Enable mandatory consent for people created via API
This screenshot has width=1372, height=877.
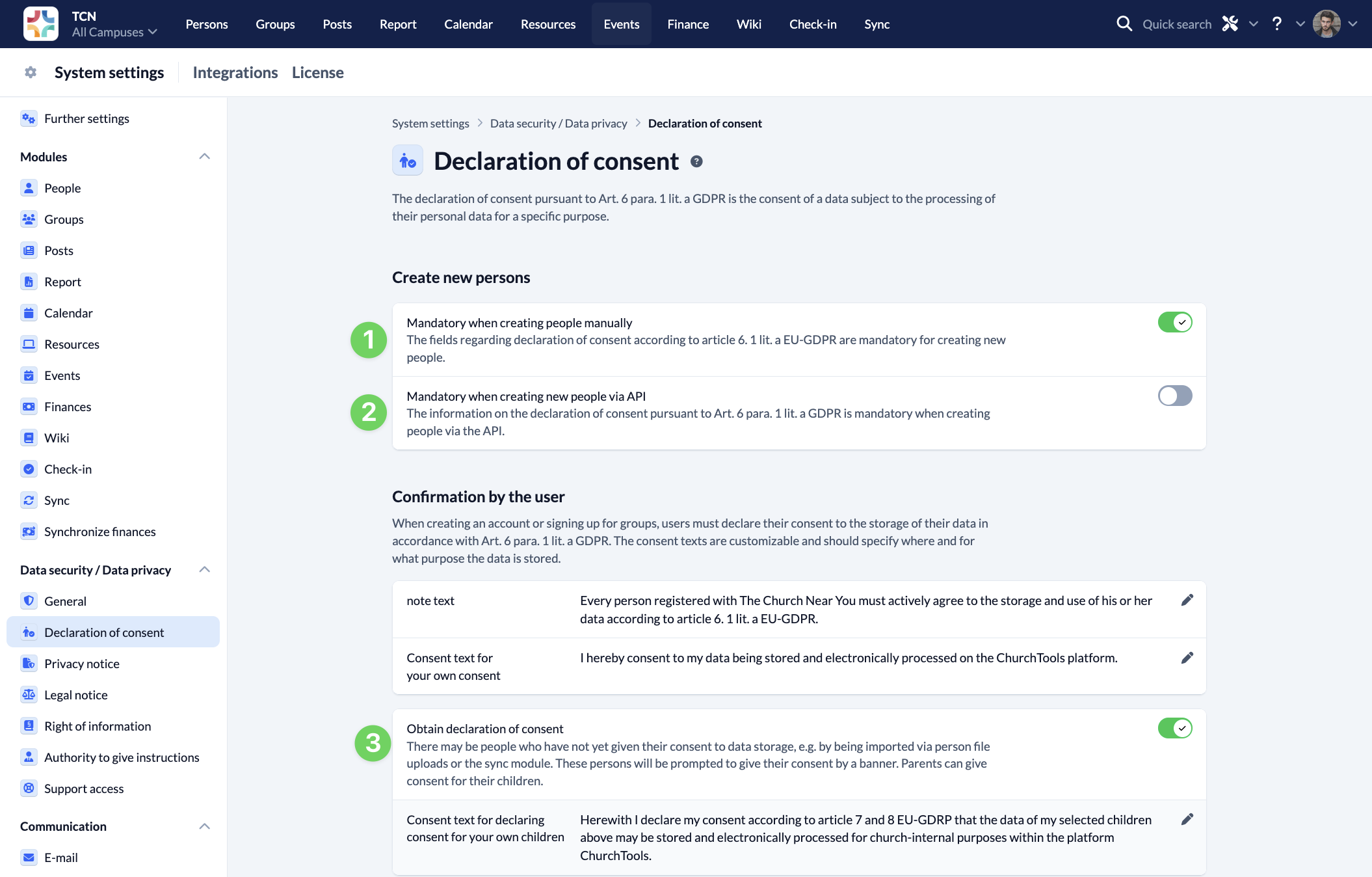click(x=1174, y=396)
